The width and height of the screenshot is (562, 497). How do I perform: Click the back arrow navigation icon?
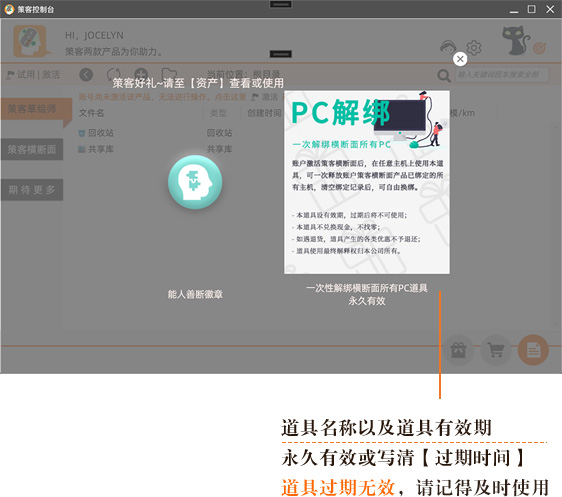pyautogui.click(x=86, y=75)
